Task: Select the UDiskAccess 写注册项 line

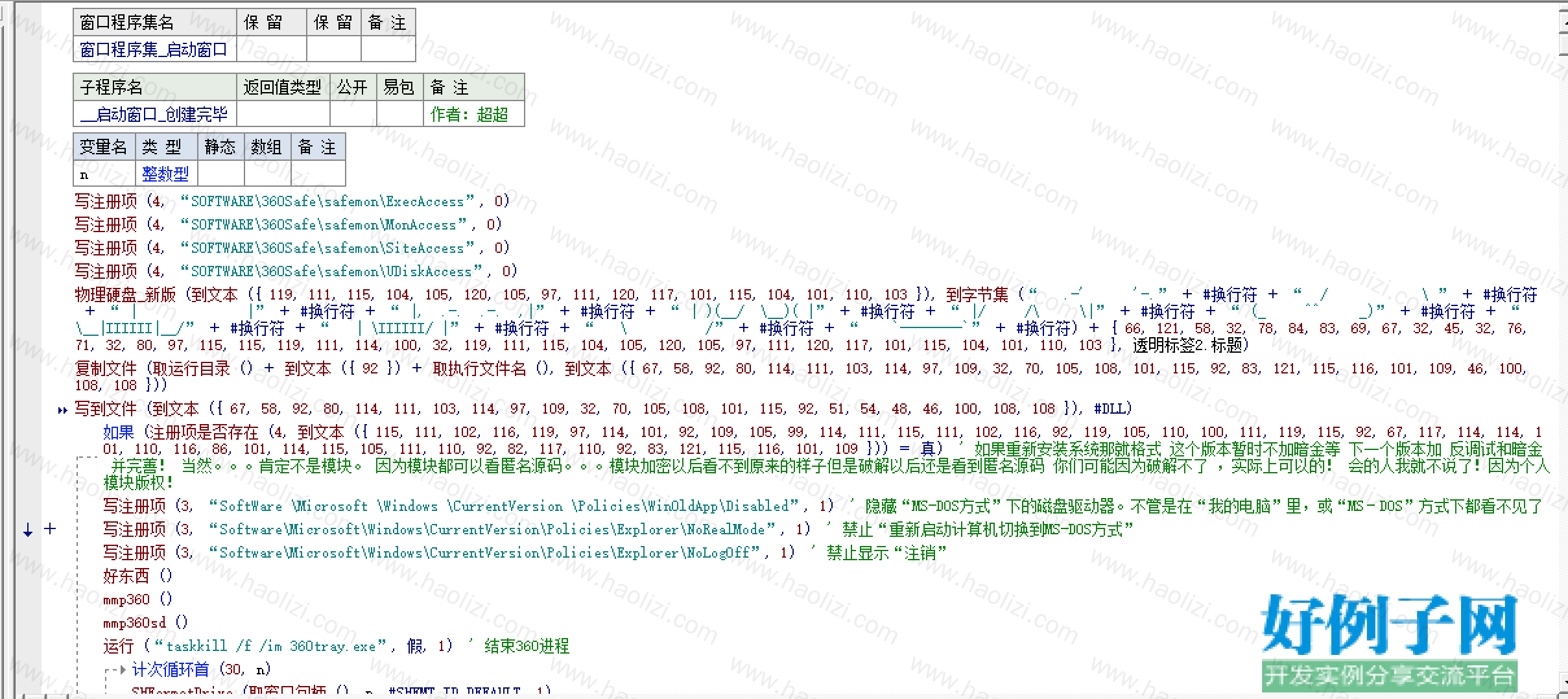Action: click(x=296, y=271)
